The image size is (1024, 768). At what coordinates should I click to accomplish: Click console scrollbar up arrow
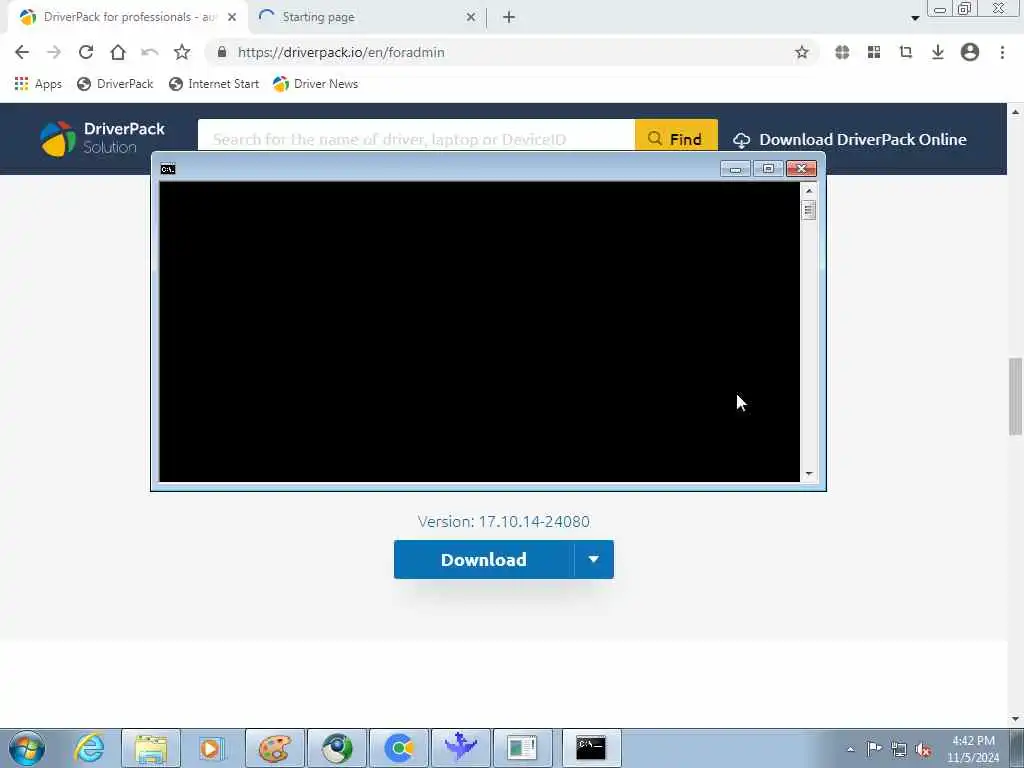point(808,190)
